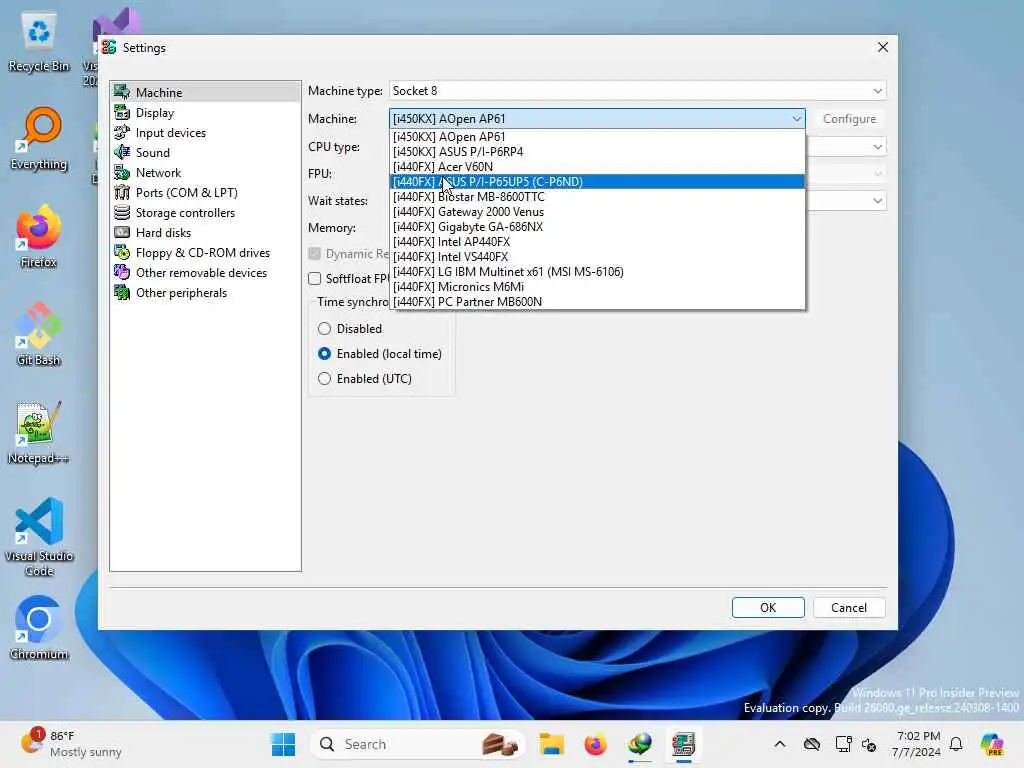Open the Copilot preview icon in taskbar
The image size is (1024, 768).
(x=992, y=744)
